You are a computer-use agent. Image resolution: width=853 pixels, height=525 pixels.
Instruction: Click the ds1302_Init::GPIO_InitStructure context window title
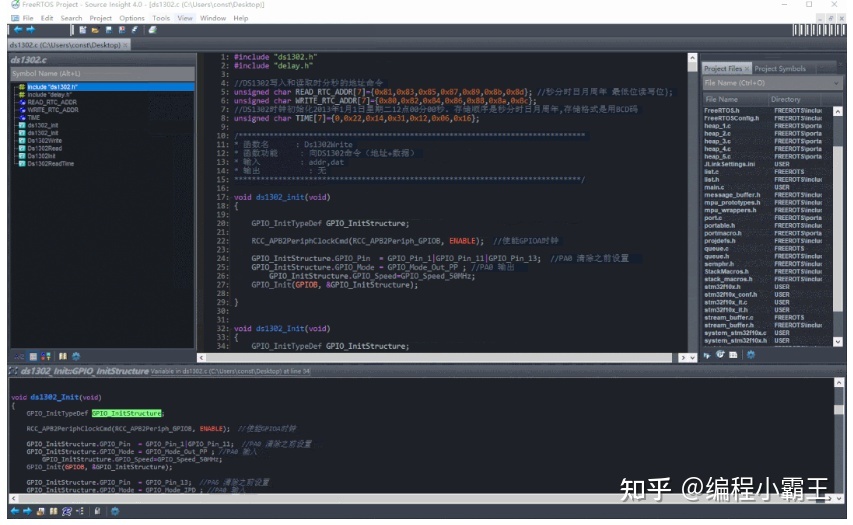click(84, 371)
